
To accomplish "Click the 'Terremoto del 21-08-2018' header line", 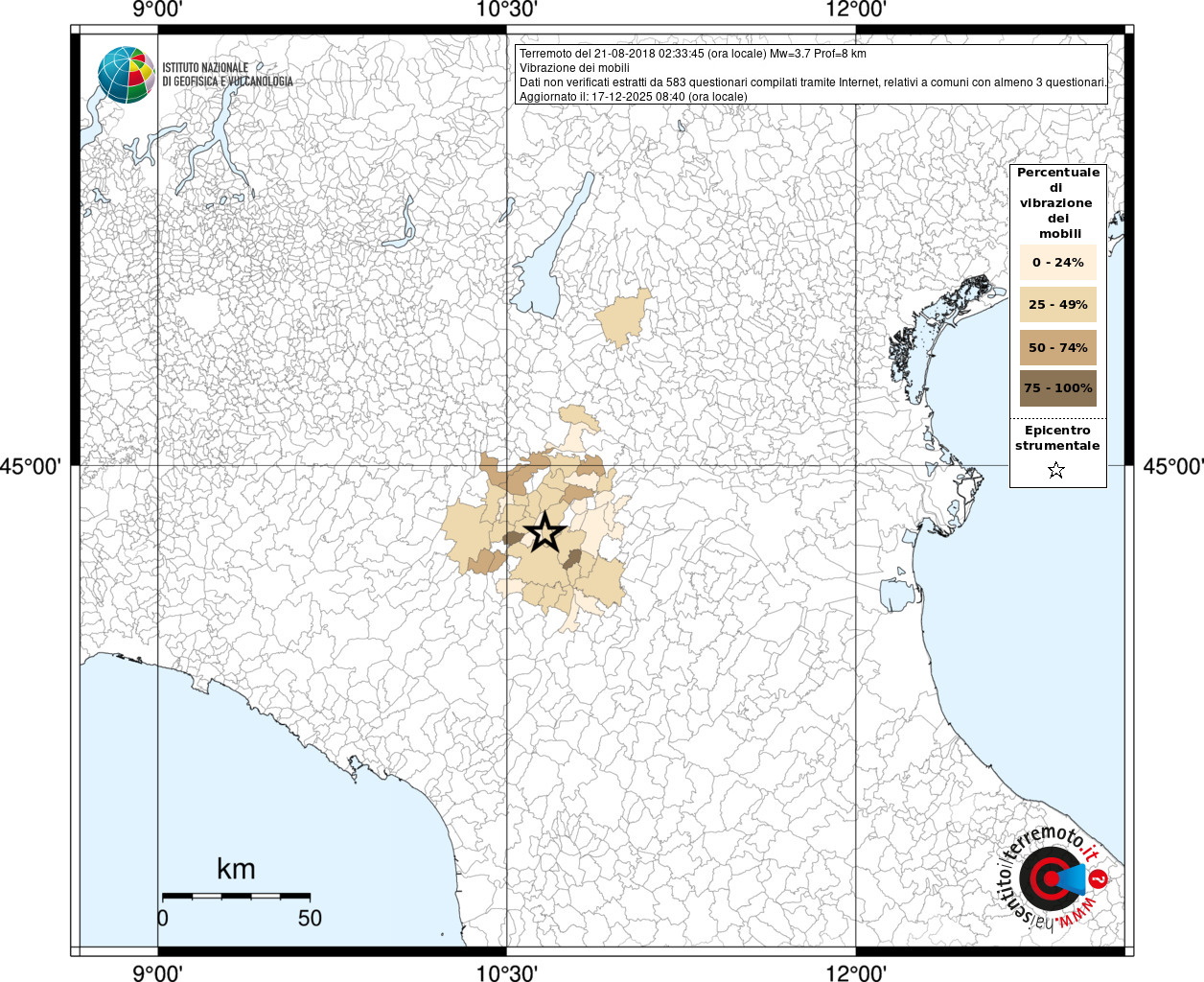I will coord(692,54).
